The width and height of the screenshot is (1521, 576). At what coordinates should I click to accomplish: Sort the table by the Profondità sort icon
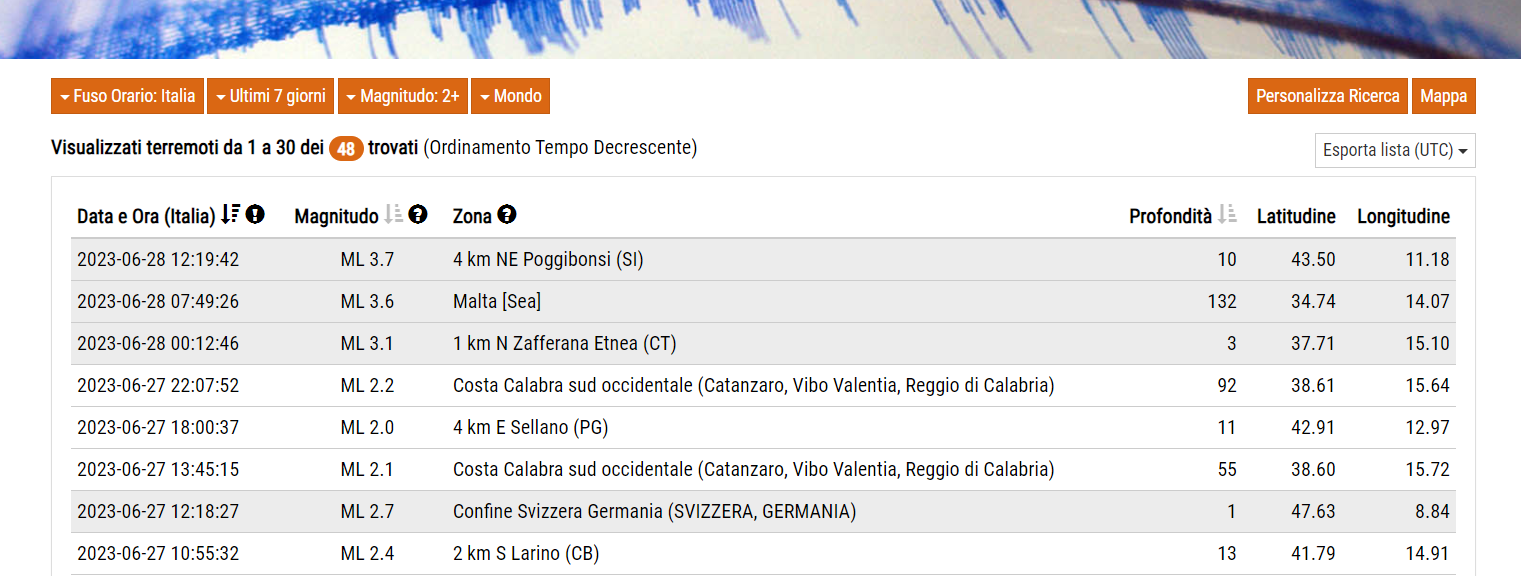click(1227, 215)
